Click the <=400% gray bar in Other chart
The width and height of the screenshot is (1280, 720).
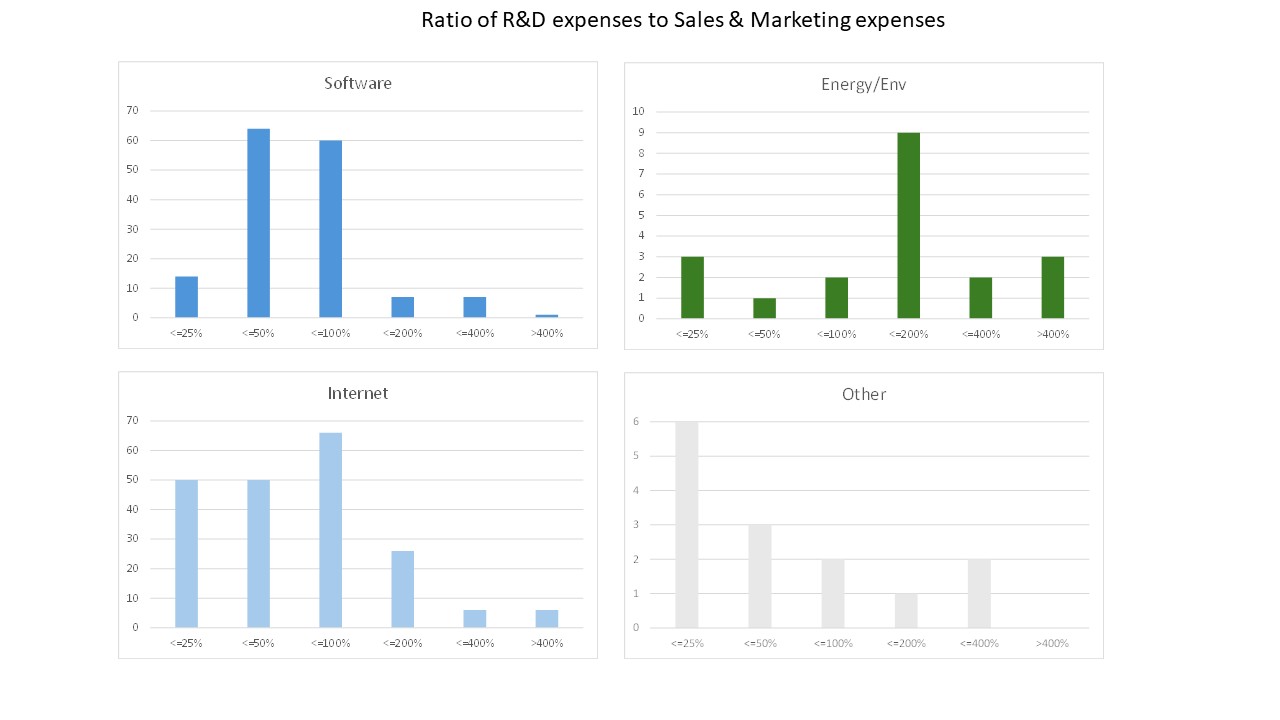click(x=979, y=593)
